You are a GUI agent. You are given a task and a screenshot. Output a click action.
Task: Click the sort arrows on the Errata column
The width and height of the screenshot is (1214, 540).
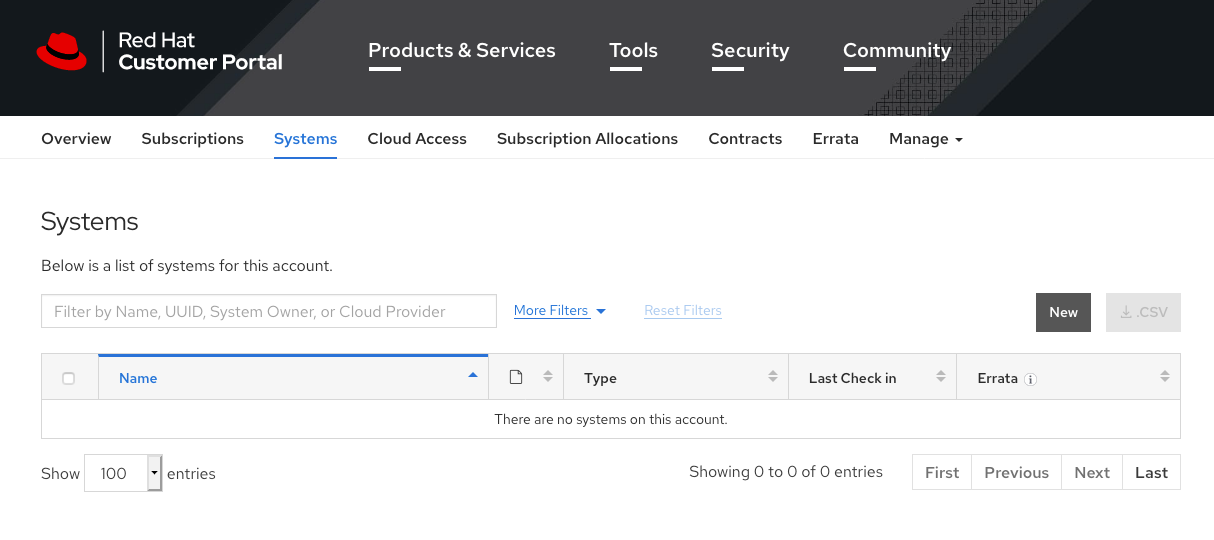(1164, 377)
